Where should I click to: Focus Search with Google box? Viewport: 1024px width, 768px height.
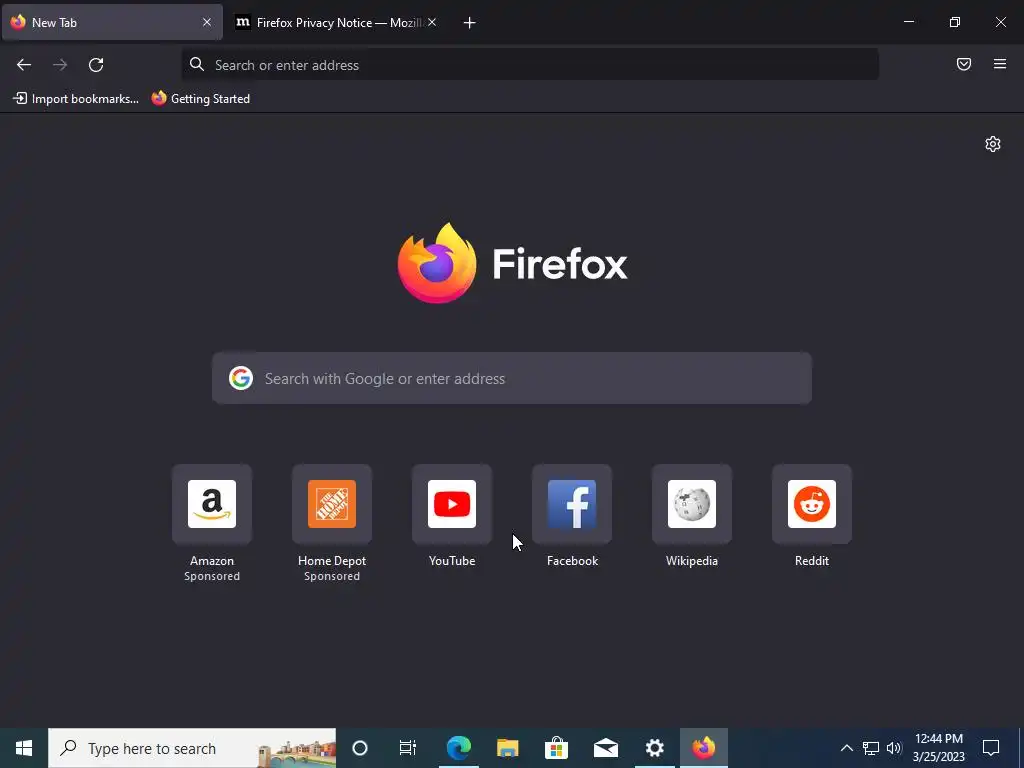[512, 378]
